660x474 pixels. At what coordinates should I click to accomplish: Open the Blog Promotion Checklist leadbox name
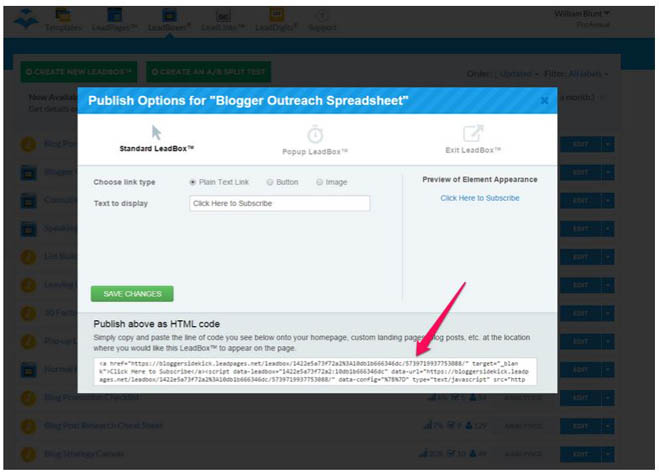[92, 397]
